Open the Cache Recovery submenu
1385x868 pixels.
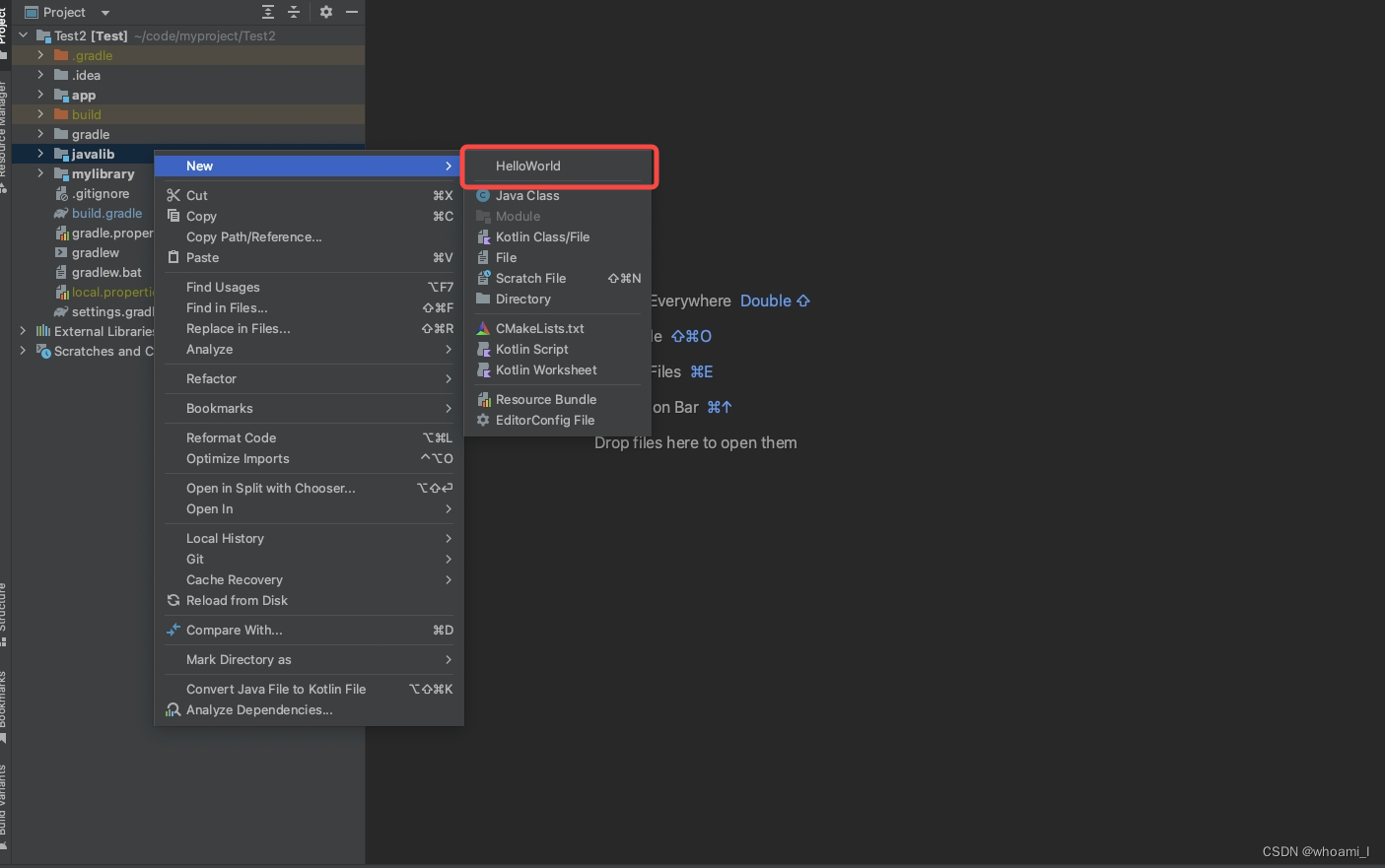tap(310, 579)
